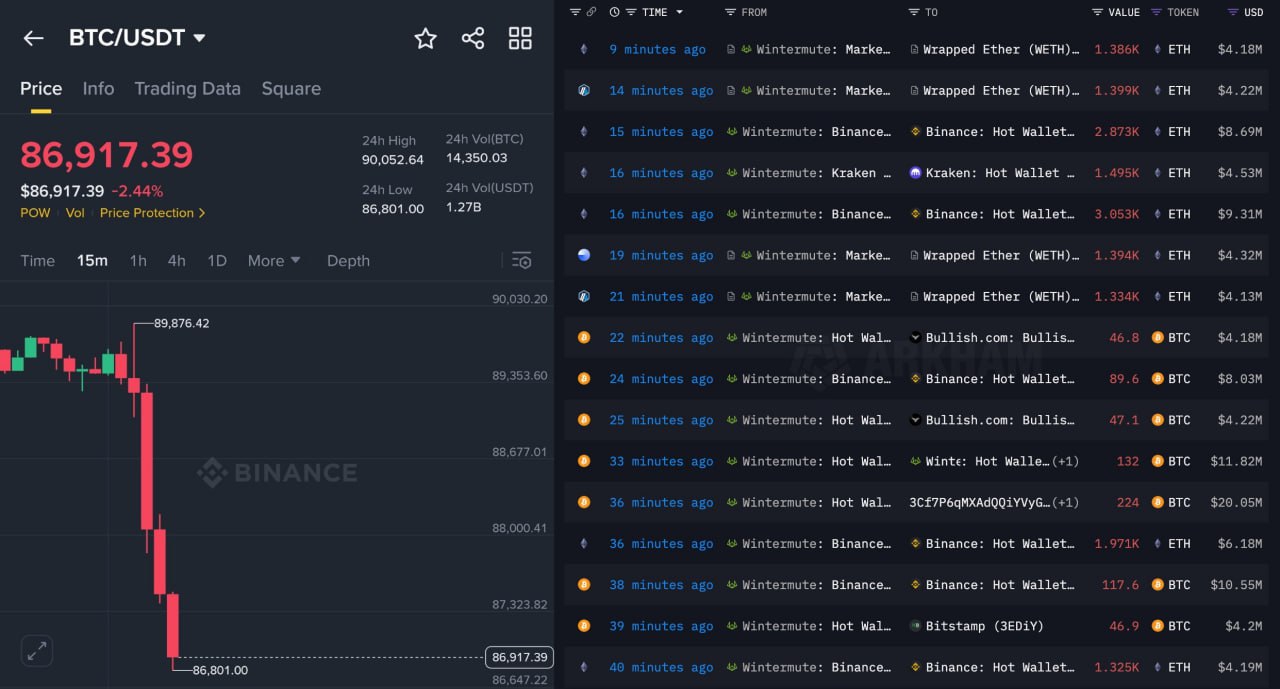Open the Trading Data tab
Viewport: 1280px width, 689px height.
[187, 88]
